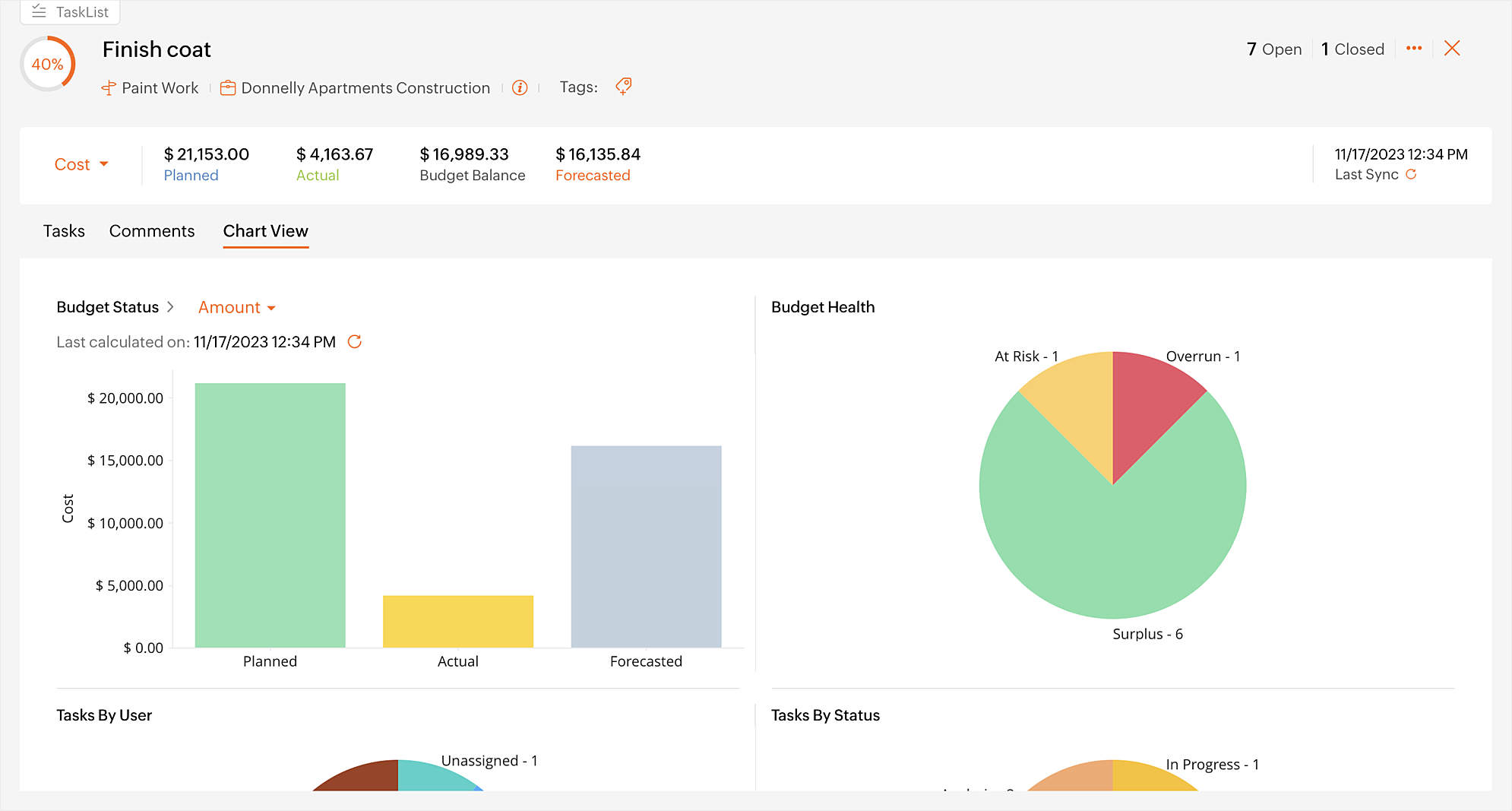1512x811 pixels.
Task: Click the 1 Closed tasks count
Action: pos(1352,49)
